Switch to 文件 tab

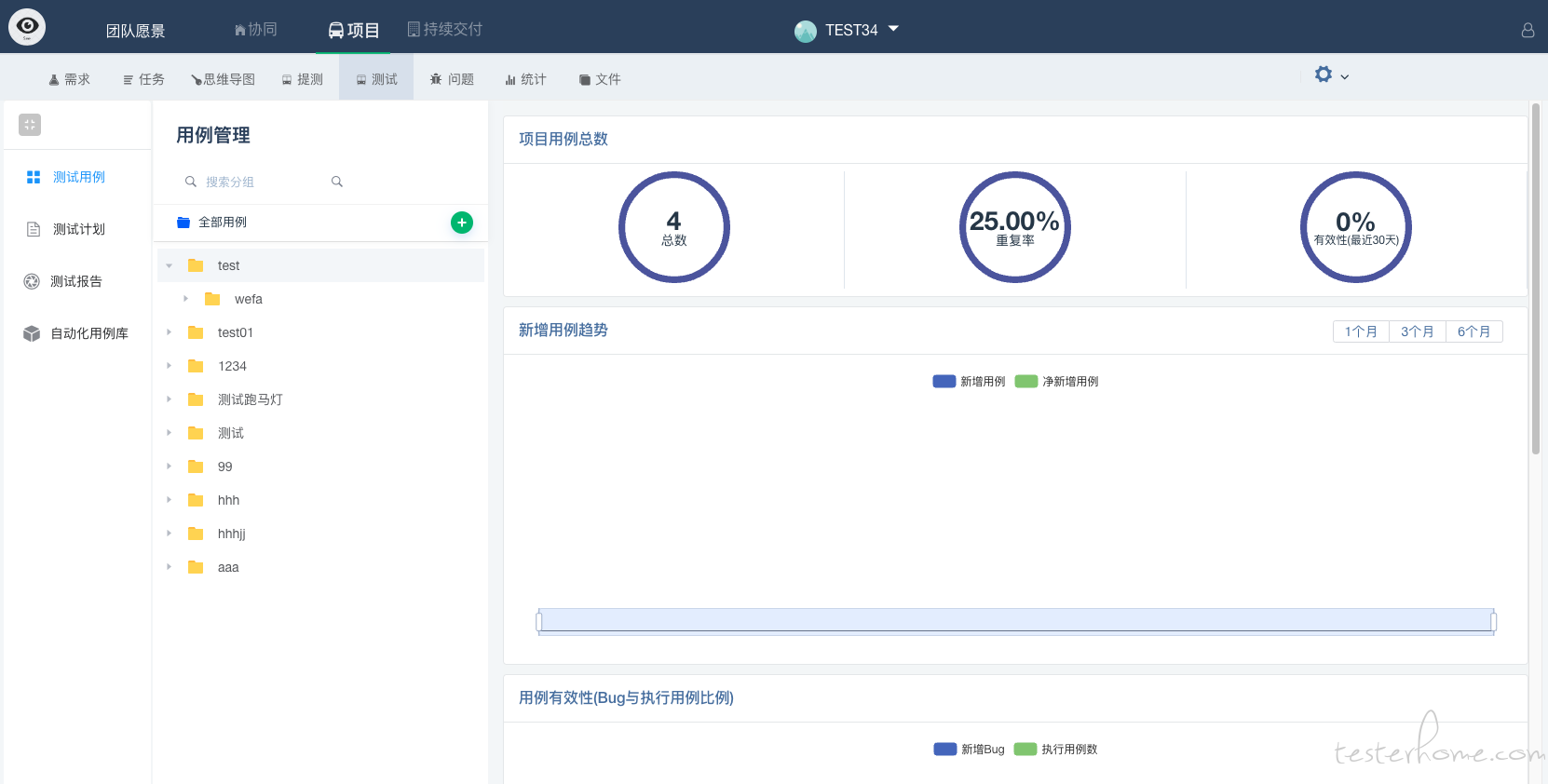point(600,79)
